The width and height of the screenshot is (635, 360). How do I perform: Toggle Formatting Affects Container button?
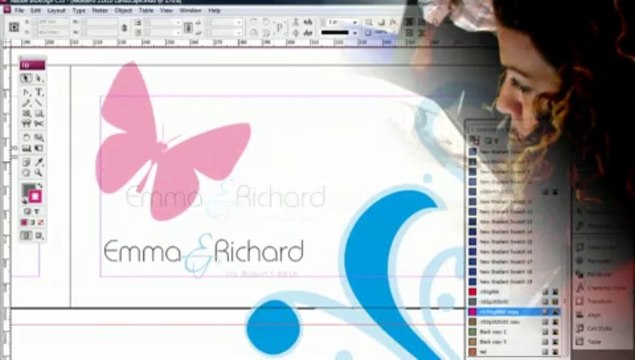click(27, 211)
